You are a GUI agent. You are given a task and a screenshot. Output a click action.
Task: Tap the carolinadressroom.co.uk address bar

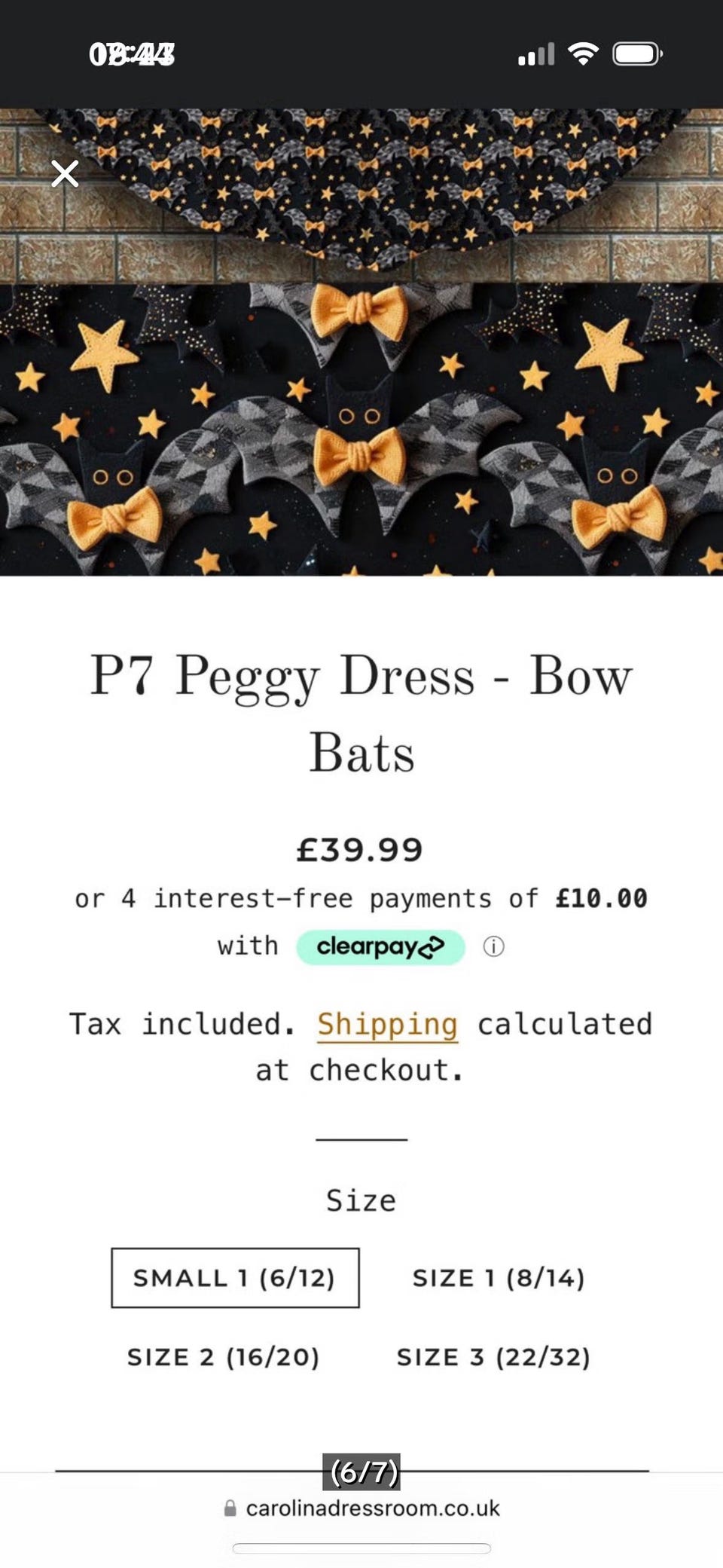point(372,1508)
